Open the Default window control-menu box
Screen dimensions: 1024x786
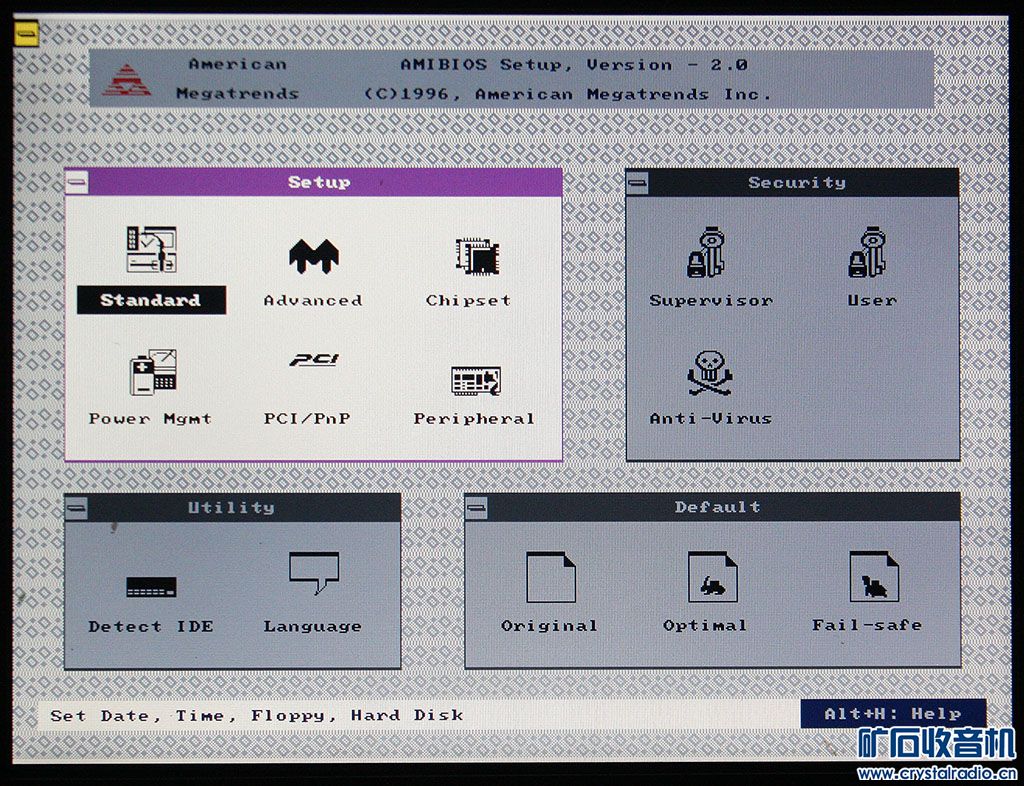(477, 507)
